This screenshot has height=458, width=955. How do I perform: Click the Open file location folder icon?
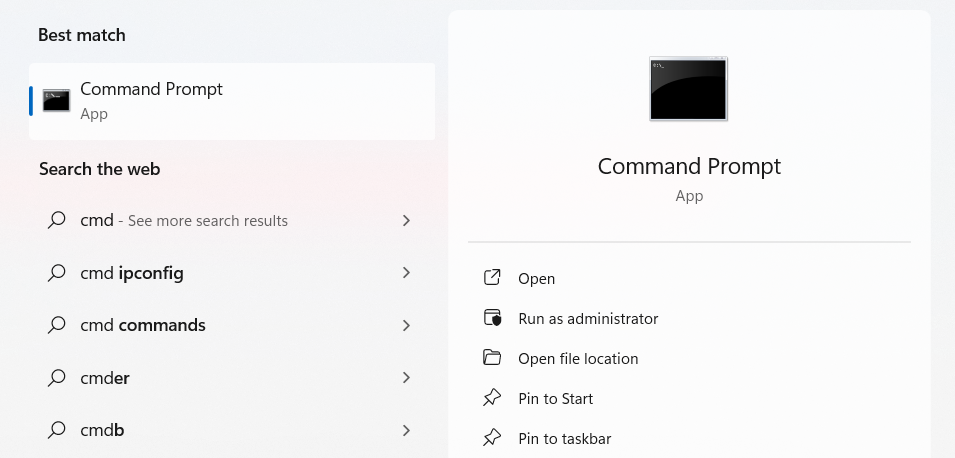tap(491, 358)
